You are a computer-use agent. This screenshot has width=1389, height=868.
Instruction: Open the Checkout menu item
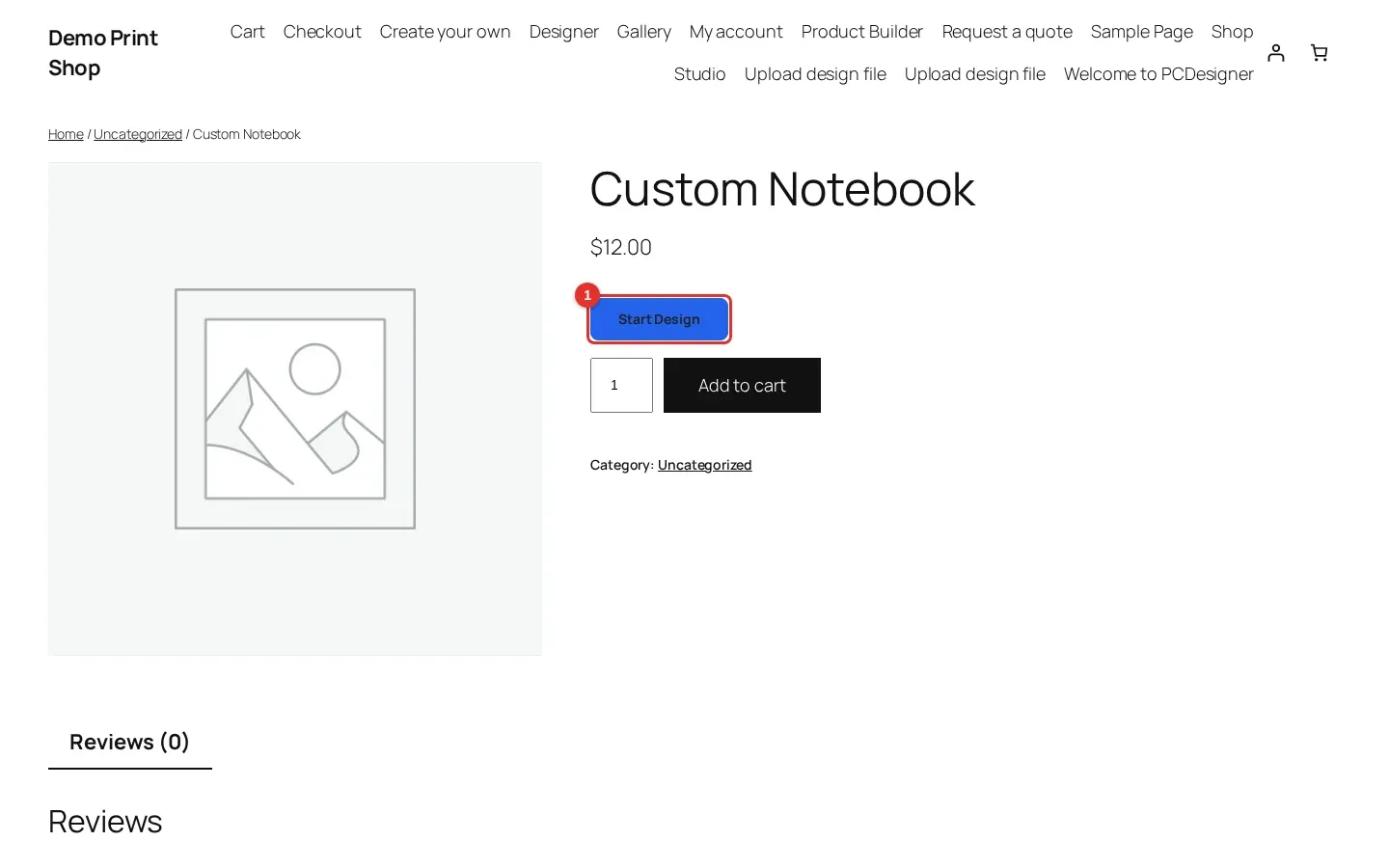(322, 32)
